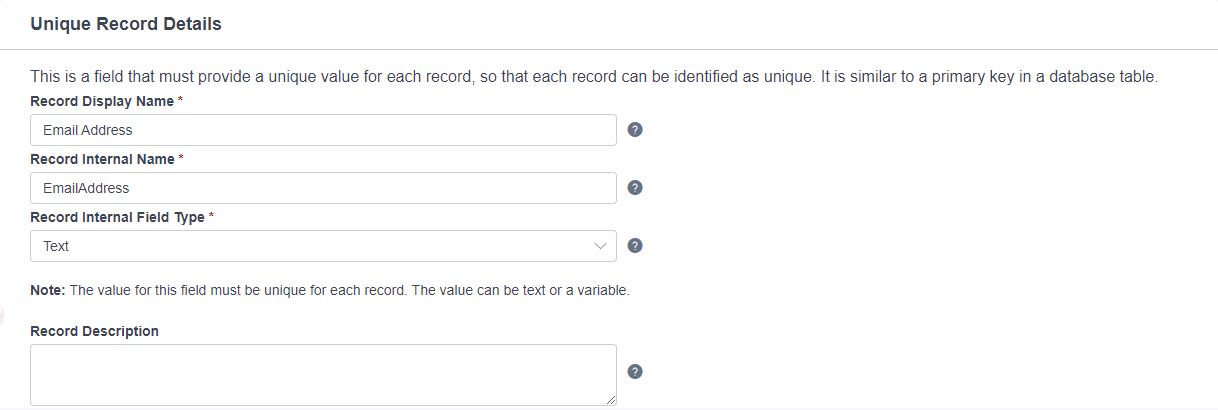The image size is (1218, 410).
Task: Show help for Record Internal Field Type
Action: point(634,246)
